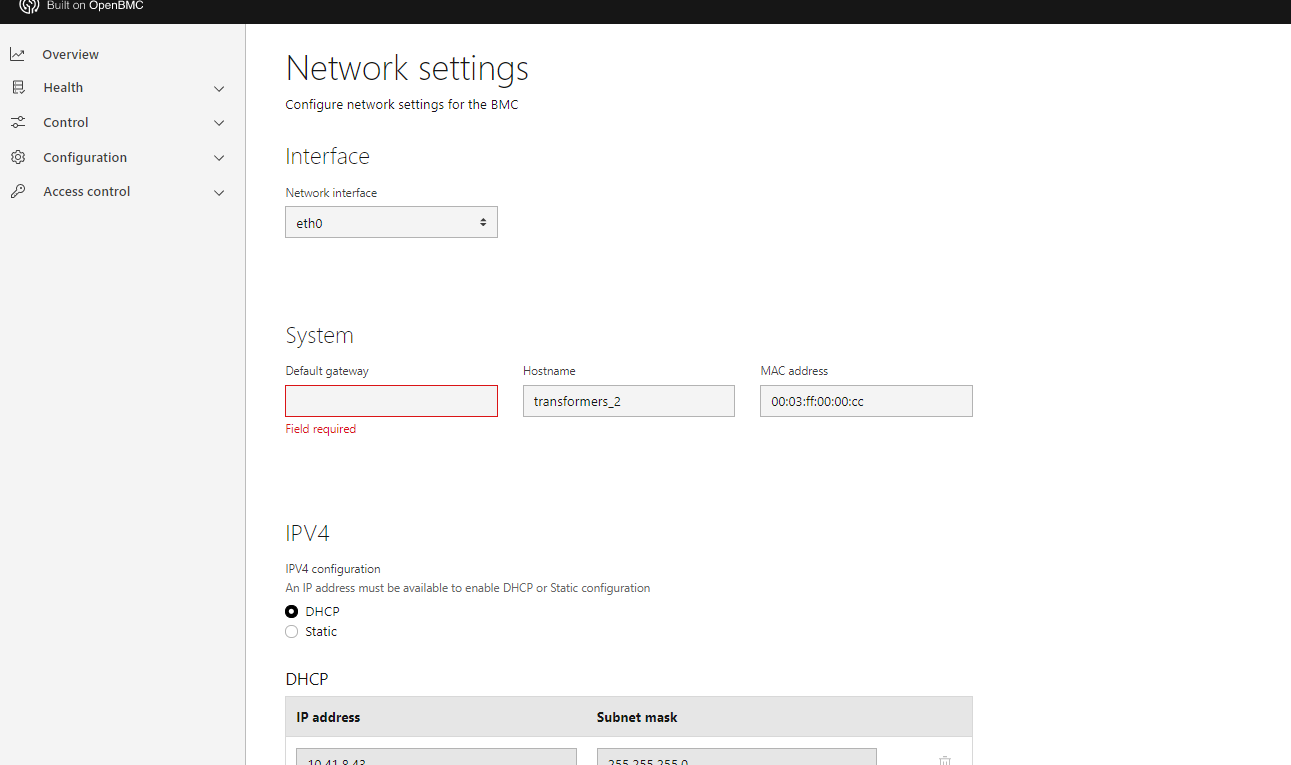Image resolution: width=1291 pixels, height=765 pixels.
Task: Open the Network interface dropdown showing eth0
Action: click(x=391, y=222)
